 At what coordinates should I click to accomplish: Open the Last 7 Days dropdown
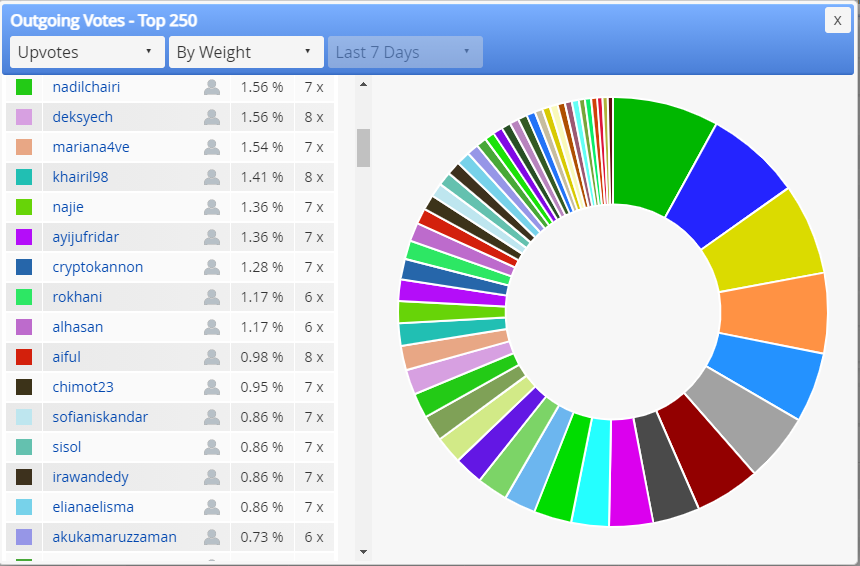coord(405,52)
